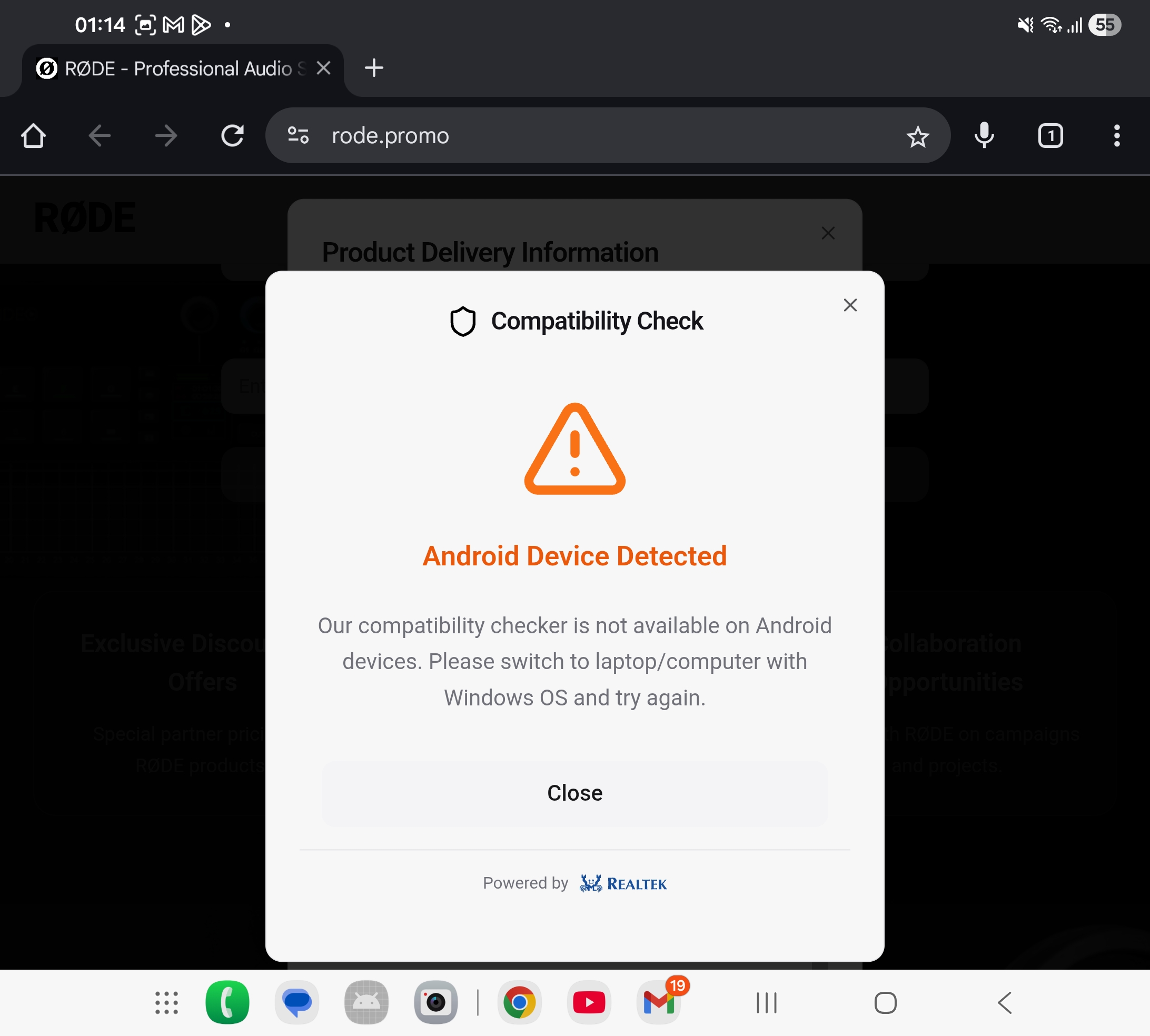Open Gmail with 19 notifications
The image size is (1150, 1036).
(x=659, y=1002)
